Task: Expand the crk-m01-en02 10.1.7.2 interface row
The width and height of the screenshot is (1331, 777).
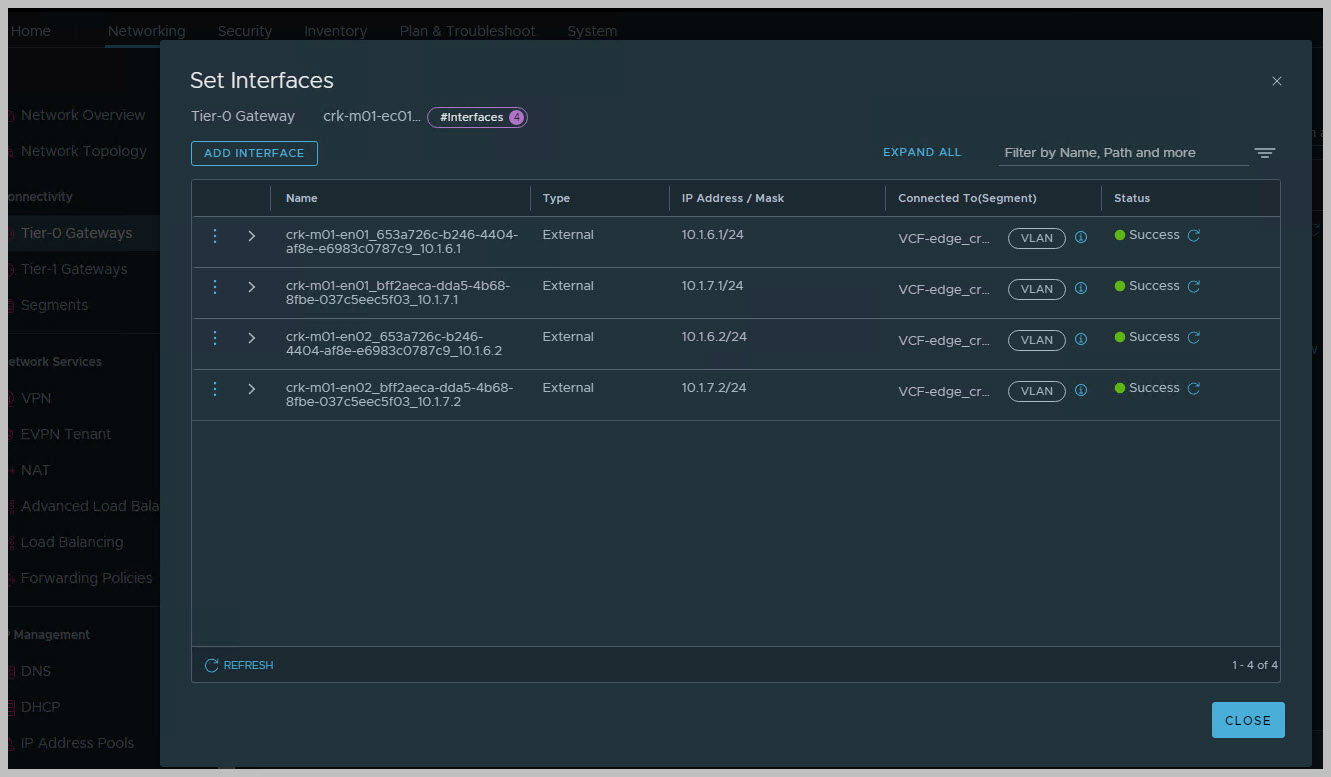Action: click(252, 389)
